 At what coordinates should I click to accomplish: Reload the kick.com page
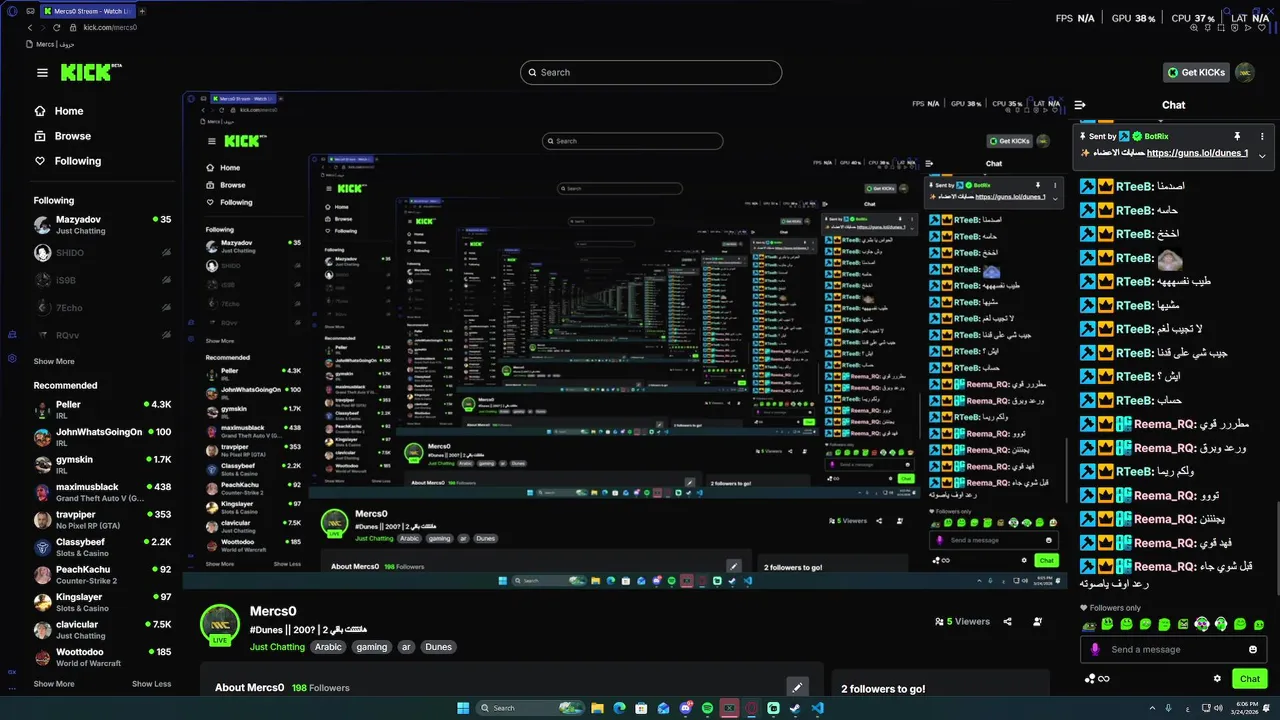pos(57,27)
